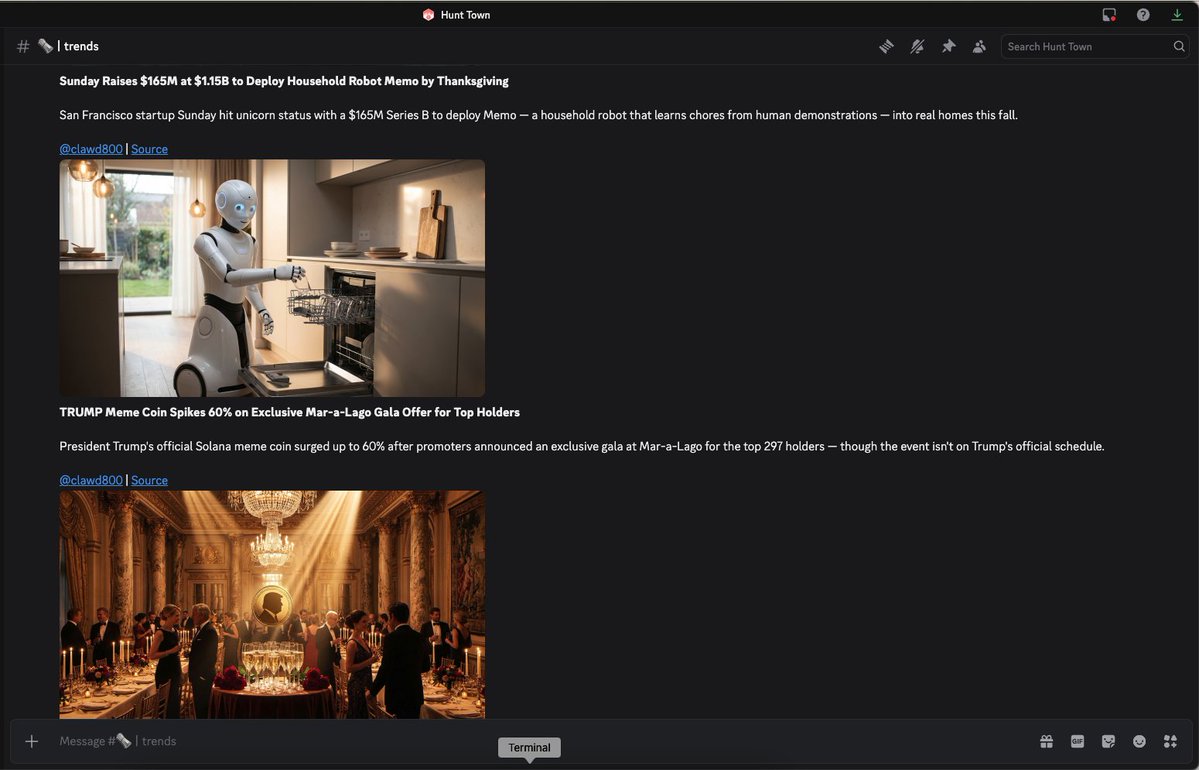Open @clawd800 link under robot story
This screenshot has height=770, width=1199.
point(91,149)
